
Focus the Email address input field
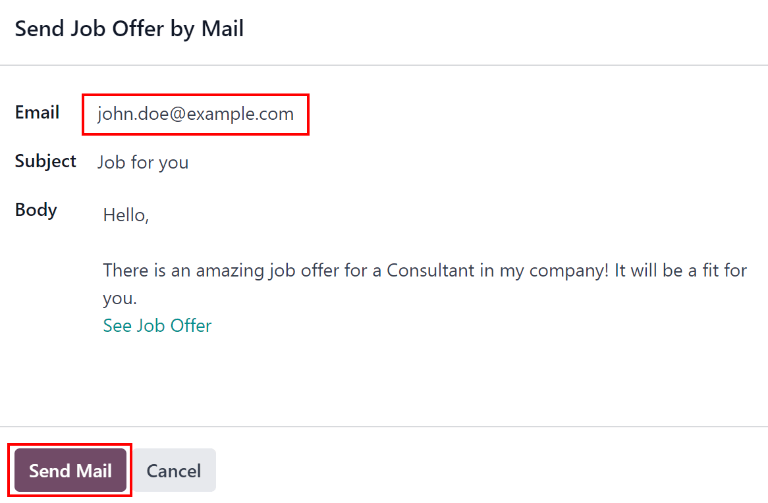196,114
